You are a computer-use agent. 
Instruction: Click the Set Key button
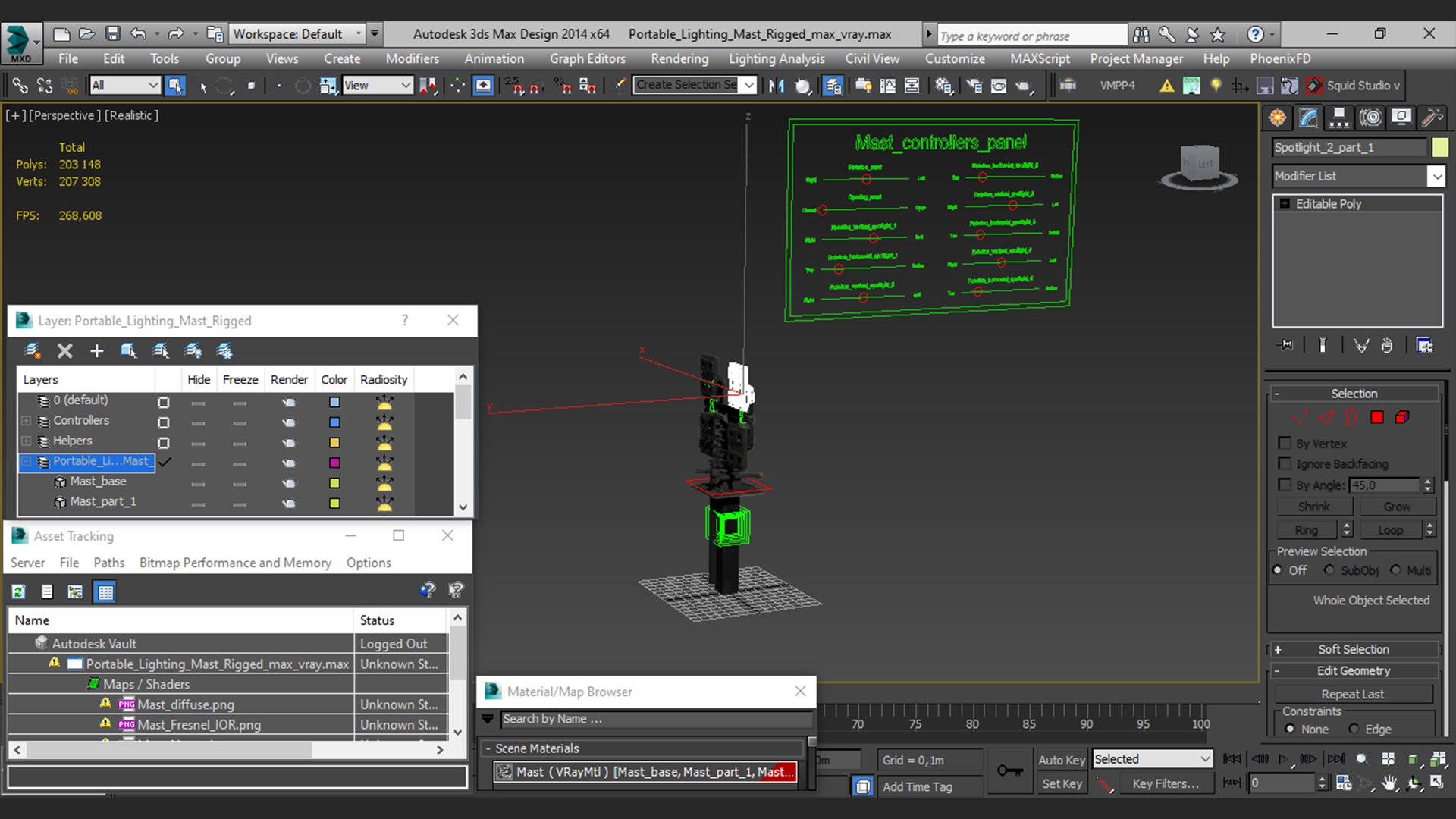pos(1061,783)
